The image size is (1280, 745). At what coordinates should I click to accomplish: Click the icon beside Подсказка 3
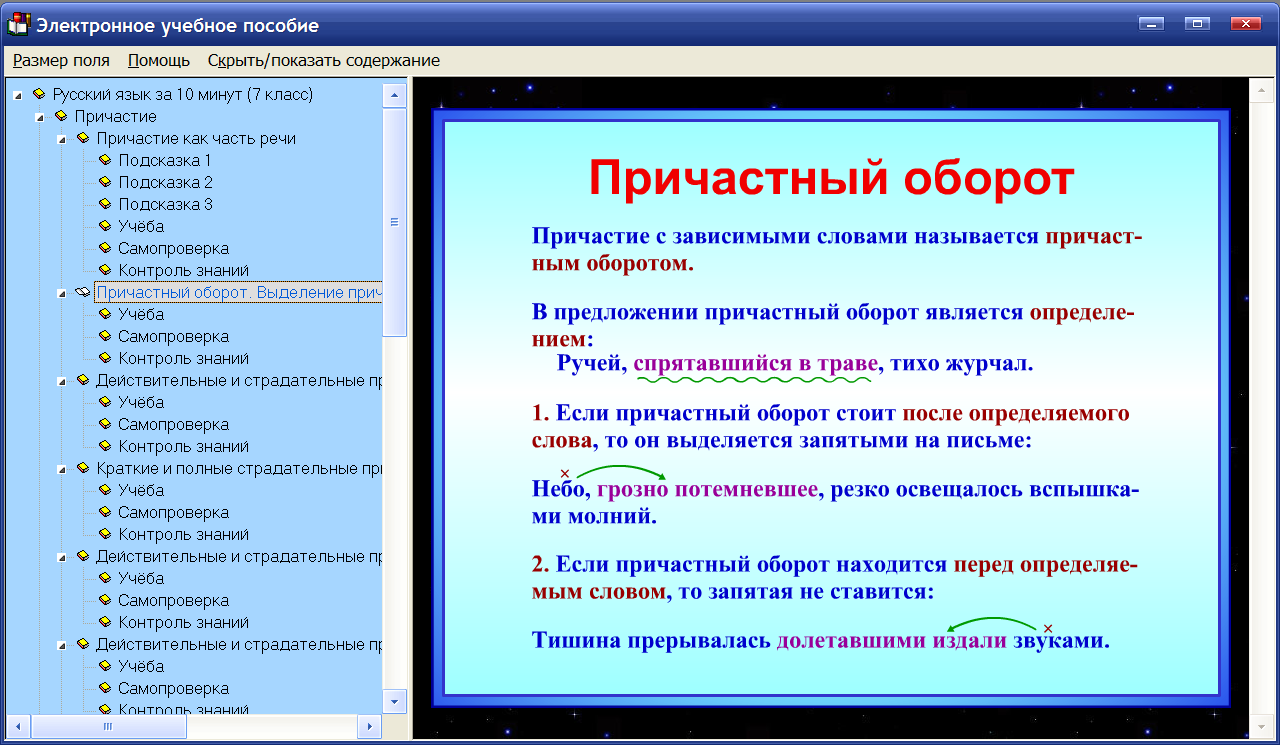point(104,204)
